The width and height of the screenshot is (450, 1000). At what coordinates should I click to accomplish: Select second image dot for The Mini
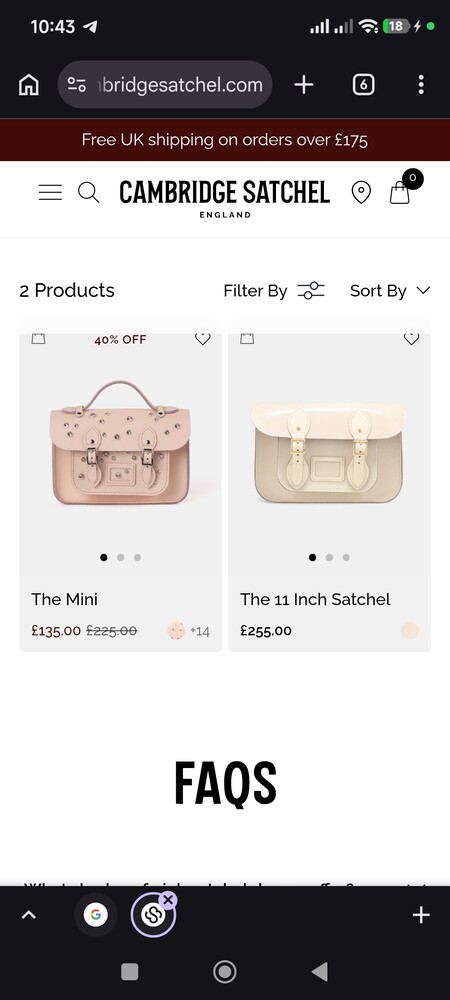(120, 557)
